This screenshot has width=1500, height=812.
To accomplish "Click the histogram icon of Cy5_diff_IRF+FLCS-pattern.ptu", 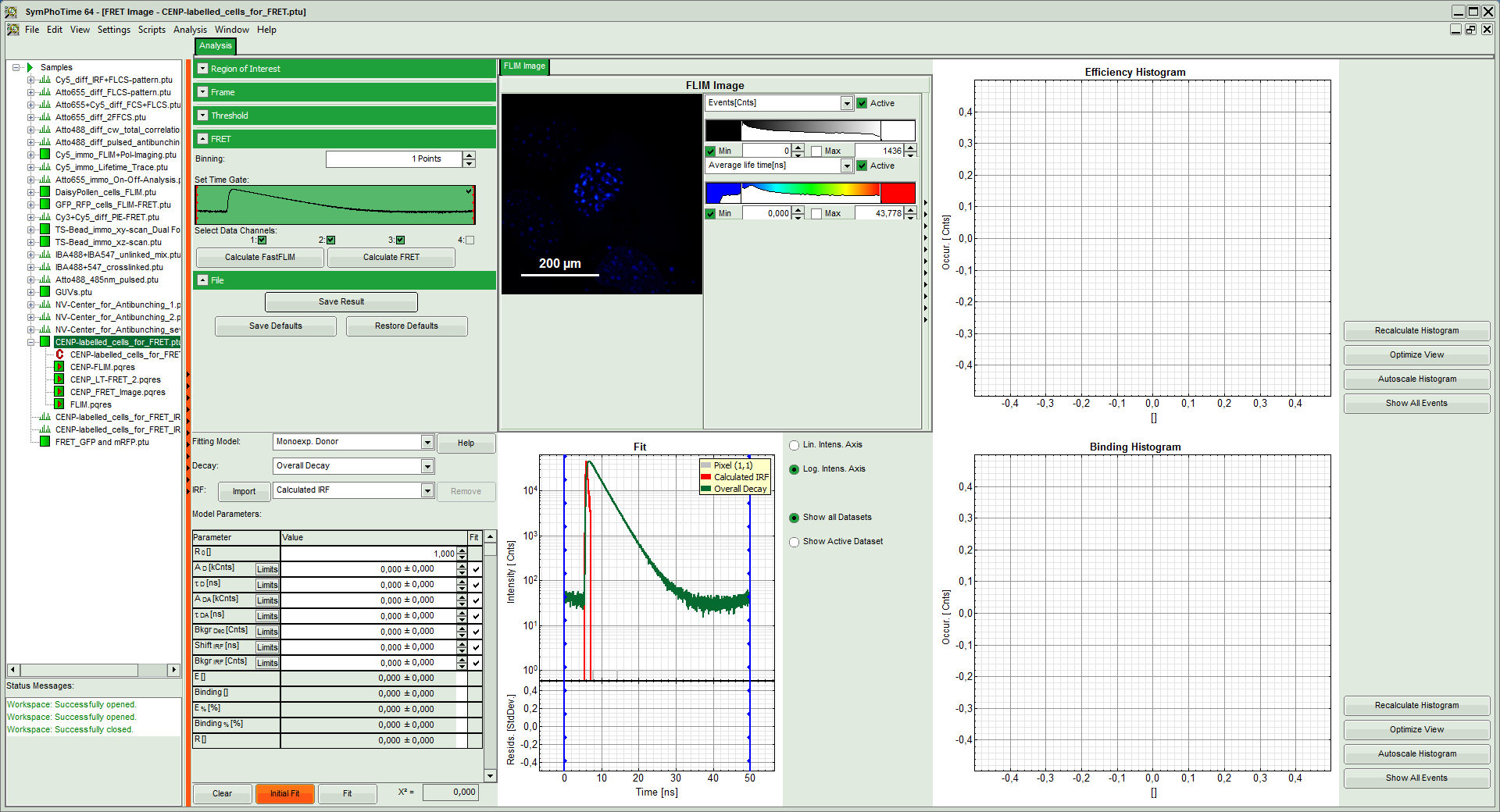I will click(45, 80).
